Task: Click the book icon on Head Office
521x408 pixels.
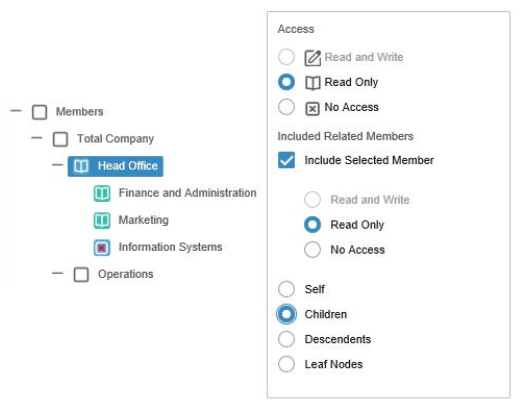Action: coord(81,166)
